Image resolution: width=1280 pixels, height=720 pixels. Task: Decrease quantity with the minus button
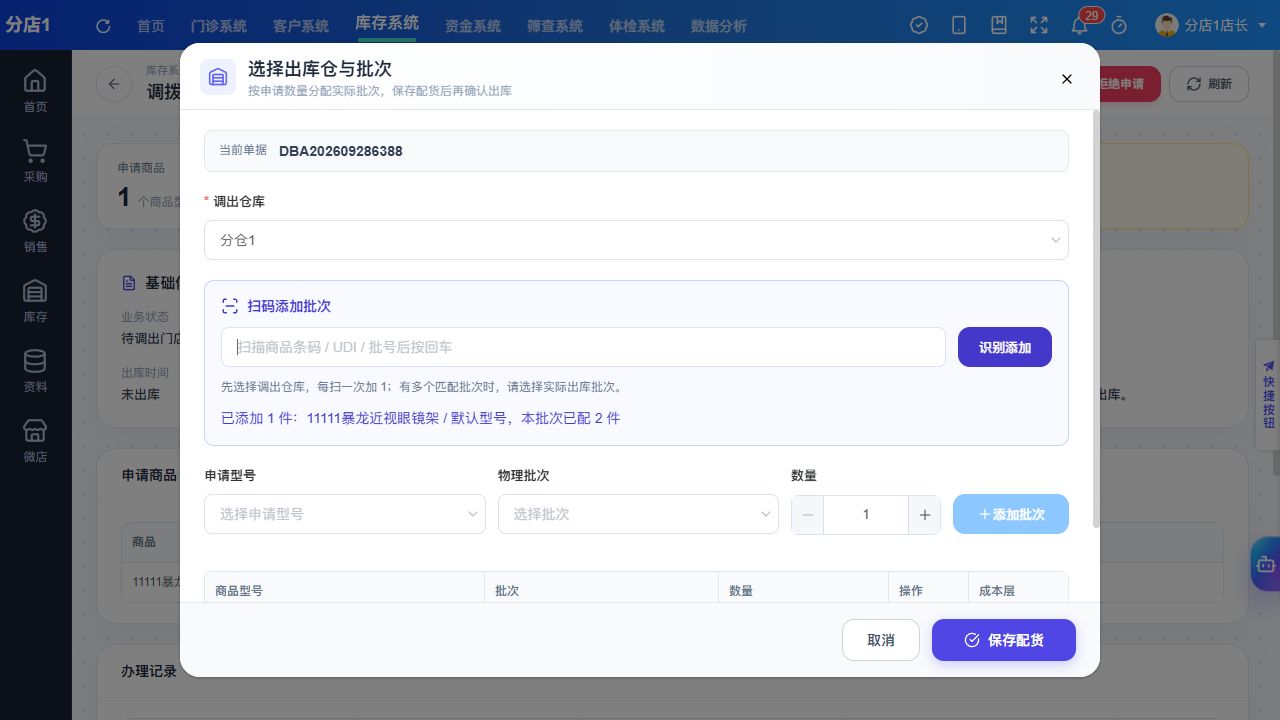[x=808, y=515]
